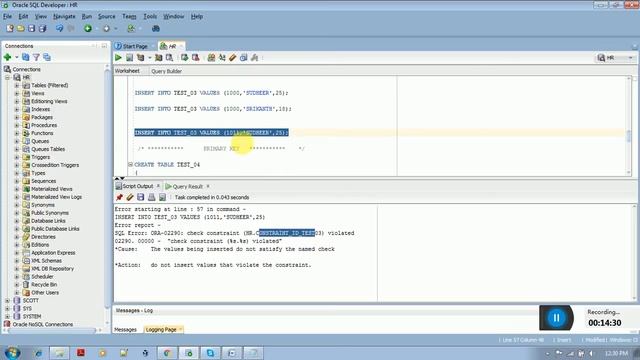Screen dimensions: 640x360
Task: Open the Navigate menu
Action: [64, 16]
